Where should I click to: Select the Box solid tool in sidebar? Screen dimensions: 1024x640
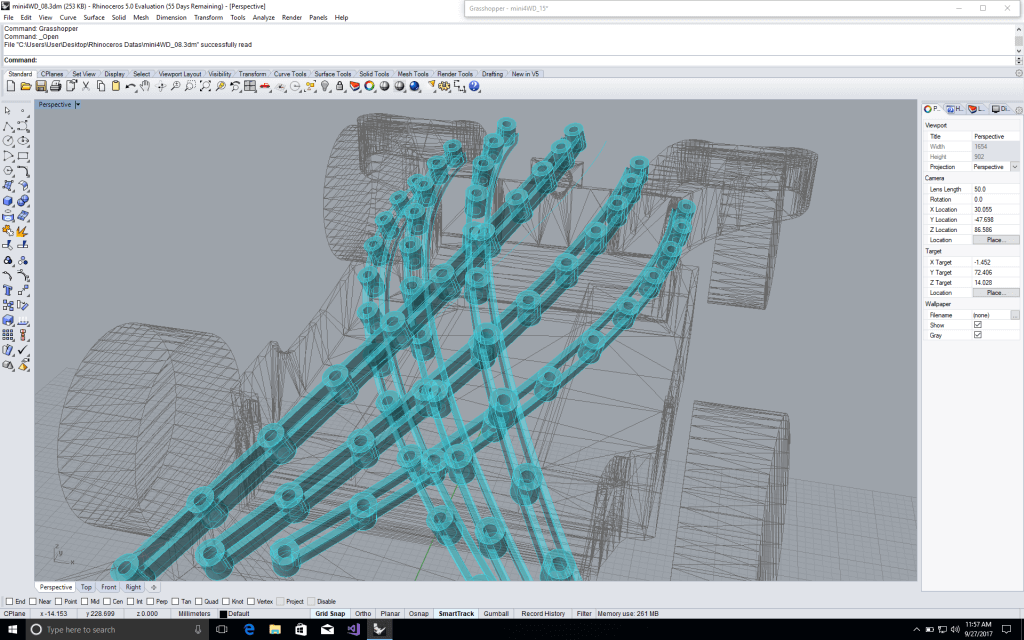(x=8, y=200)
